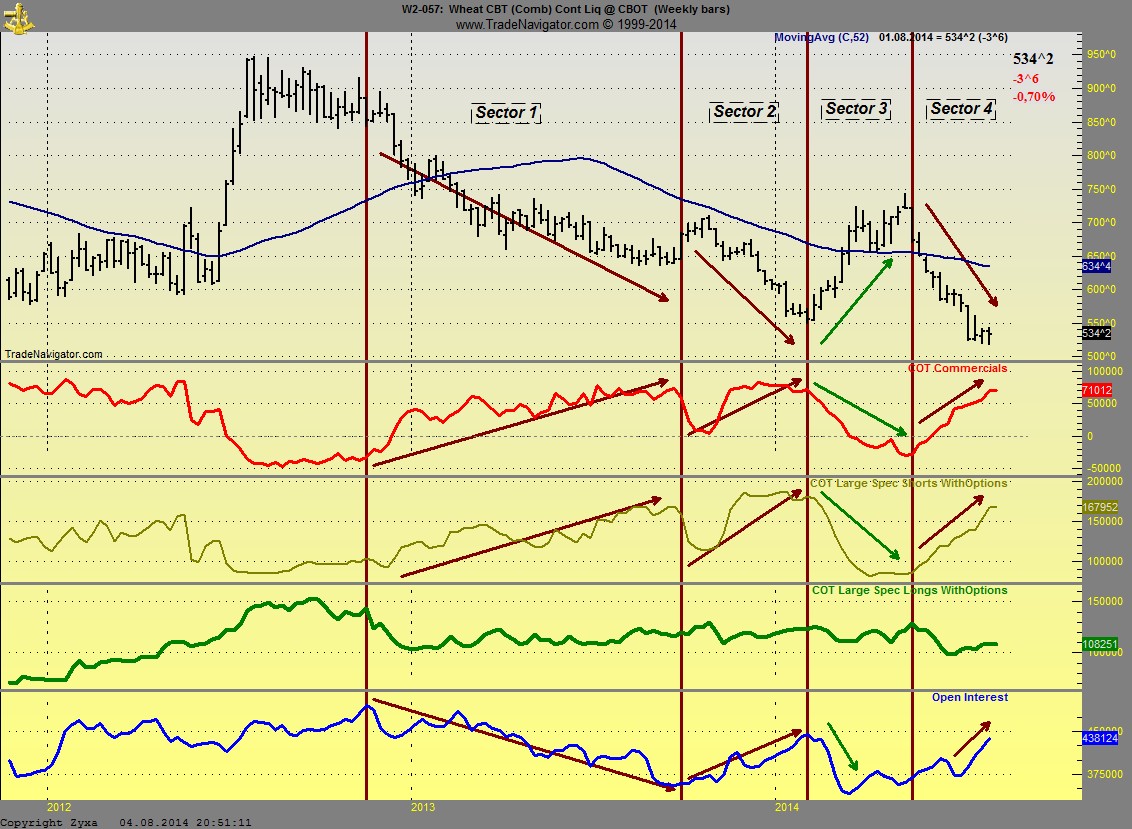Click the blue 634^4 moving average price tag
The width and height of the screenshot is (1132, 829).
pos(1096,267)
